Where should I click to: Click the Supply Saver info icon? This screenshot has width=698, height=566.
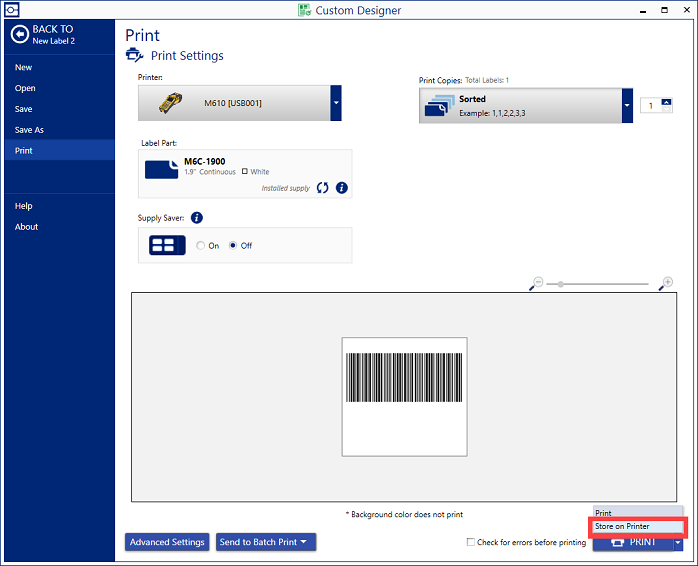point(197,217)
